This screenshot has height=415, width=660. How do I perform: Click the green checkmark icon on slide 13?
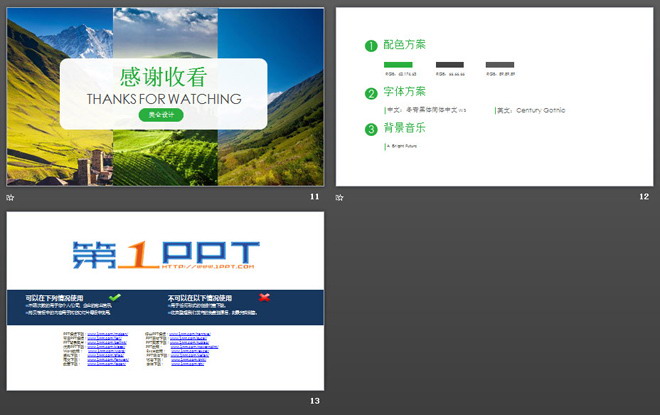114,297
